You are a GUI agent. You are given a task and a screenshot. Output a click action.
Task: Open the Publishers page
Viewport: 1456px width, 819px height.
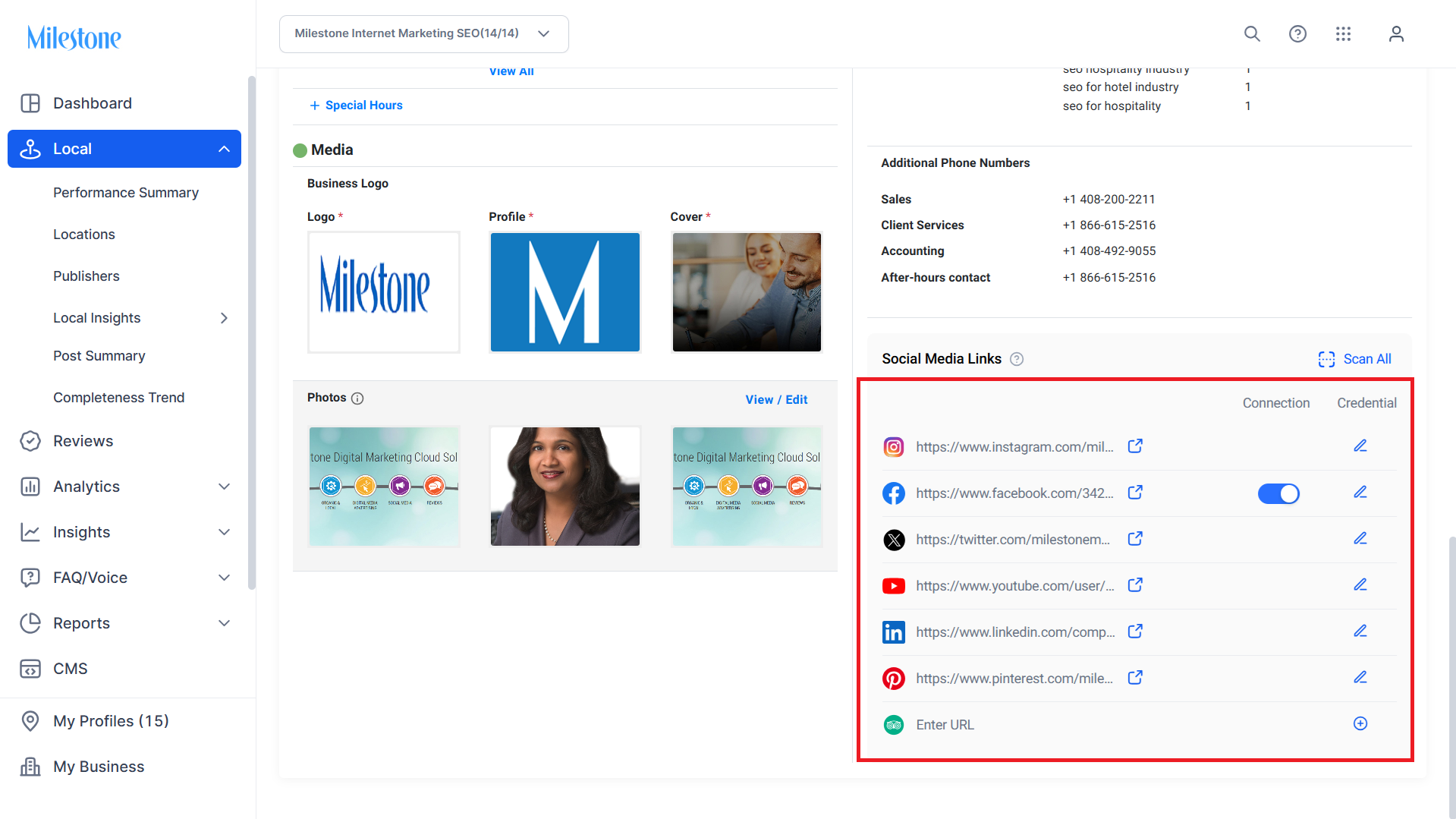(x=86, y=276)
